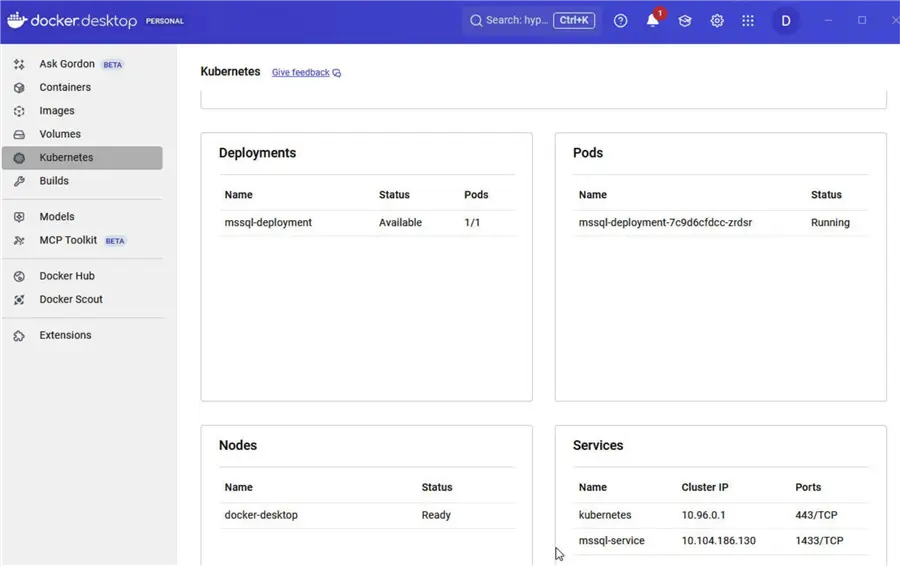The height and width of the screenshot is (566, 900).
Task: Click the Docker Hub icon
Action: (x=19, y=276)
